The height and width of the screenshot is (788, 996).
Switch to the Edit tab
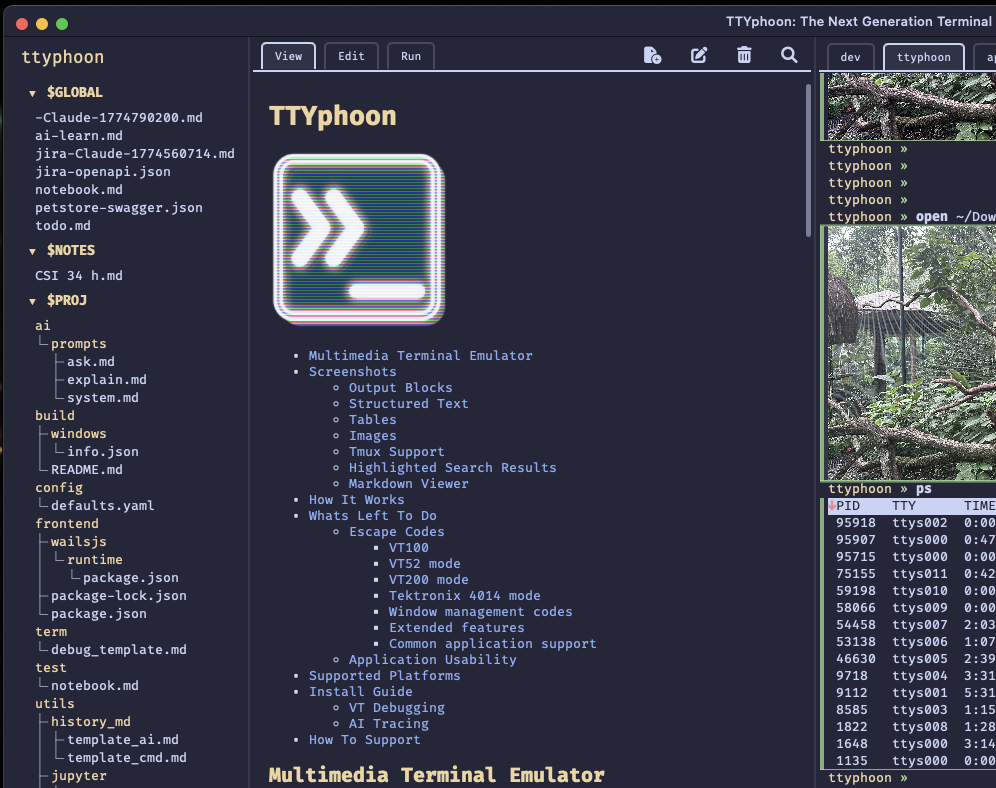[351, 56]
